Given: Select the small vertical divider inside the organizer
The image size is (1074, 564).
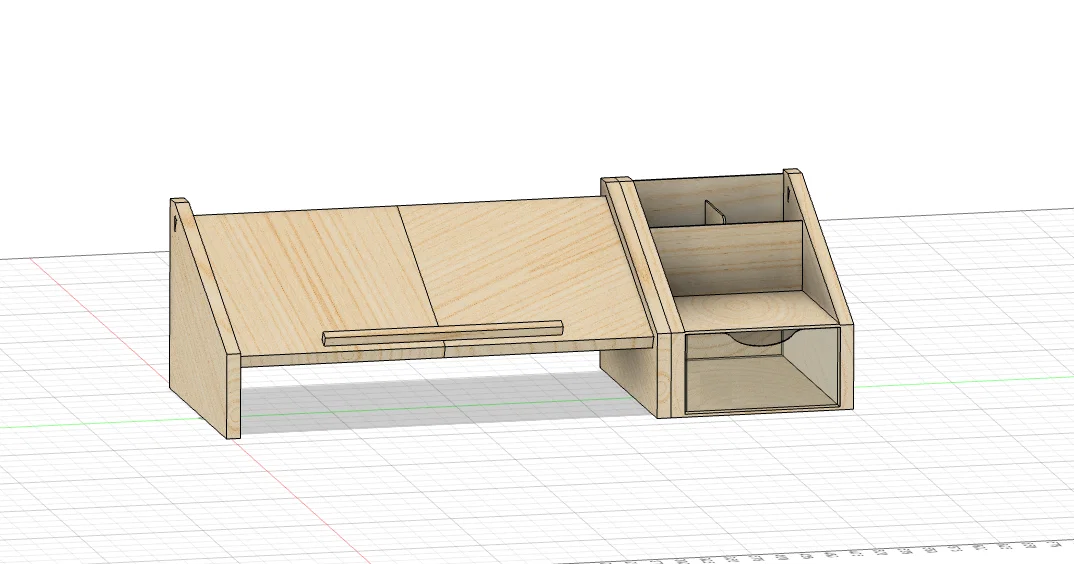Looking at the screenshot, I should 714,212.
